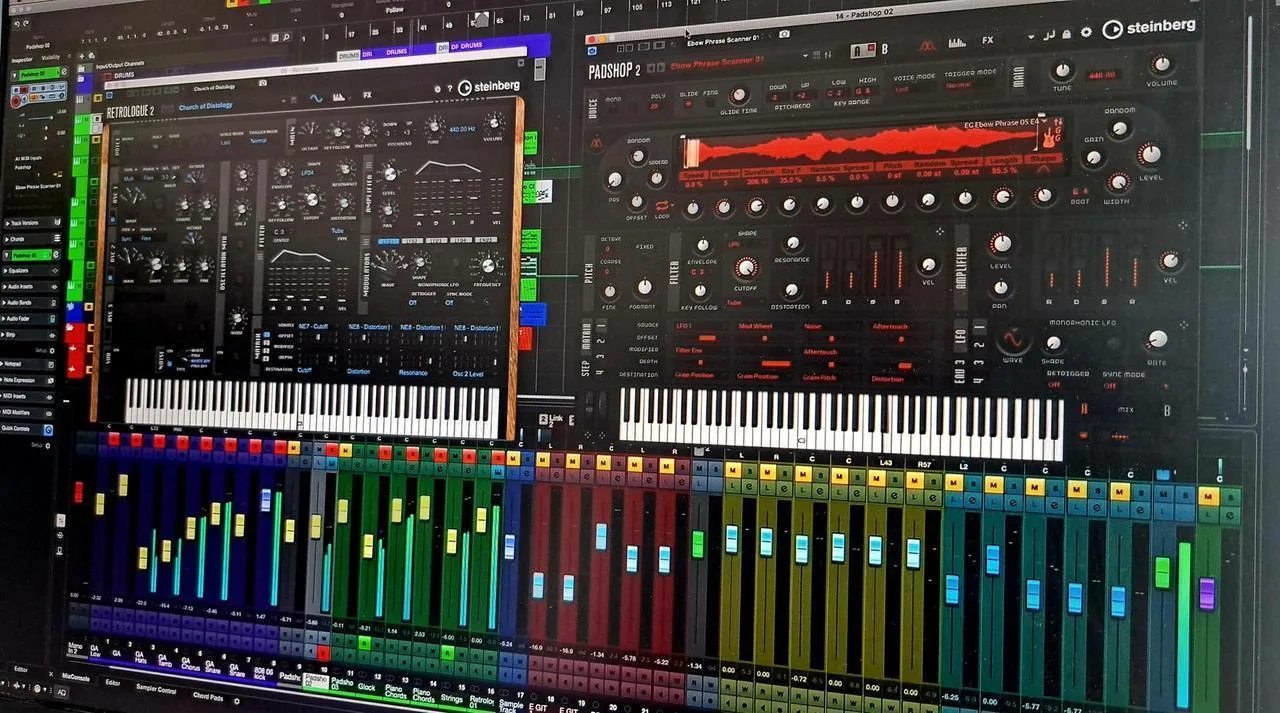Expand the Audio Sends inspector section

[29, 302]
